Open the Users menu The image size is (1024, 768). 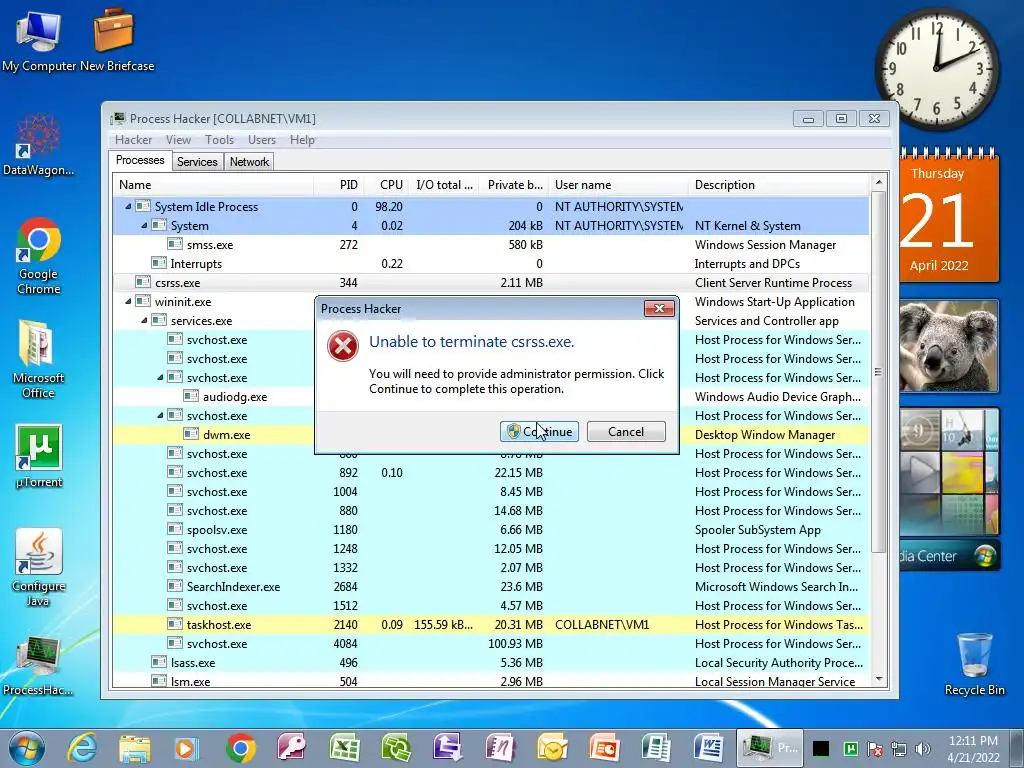tap(262, 140)
